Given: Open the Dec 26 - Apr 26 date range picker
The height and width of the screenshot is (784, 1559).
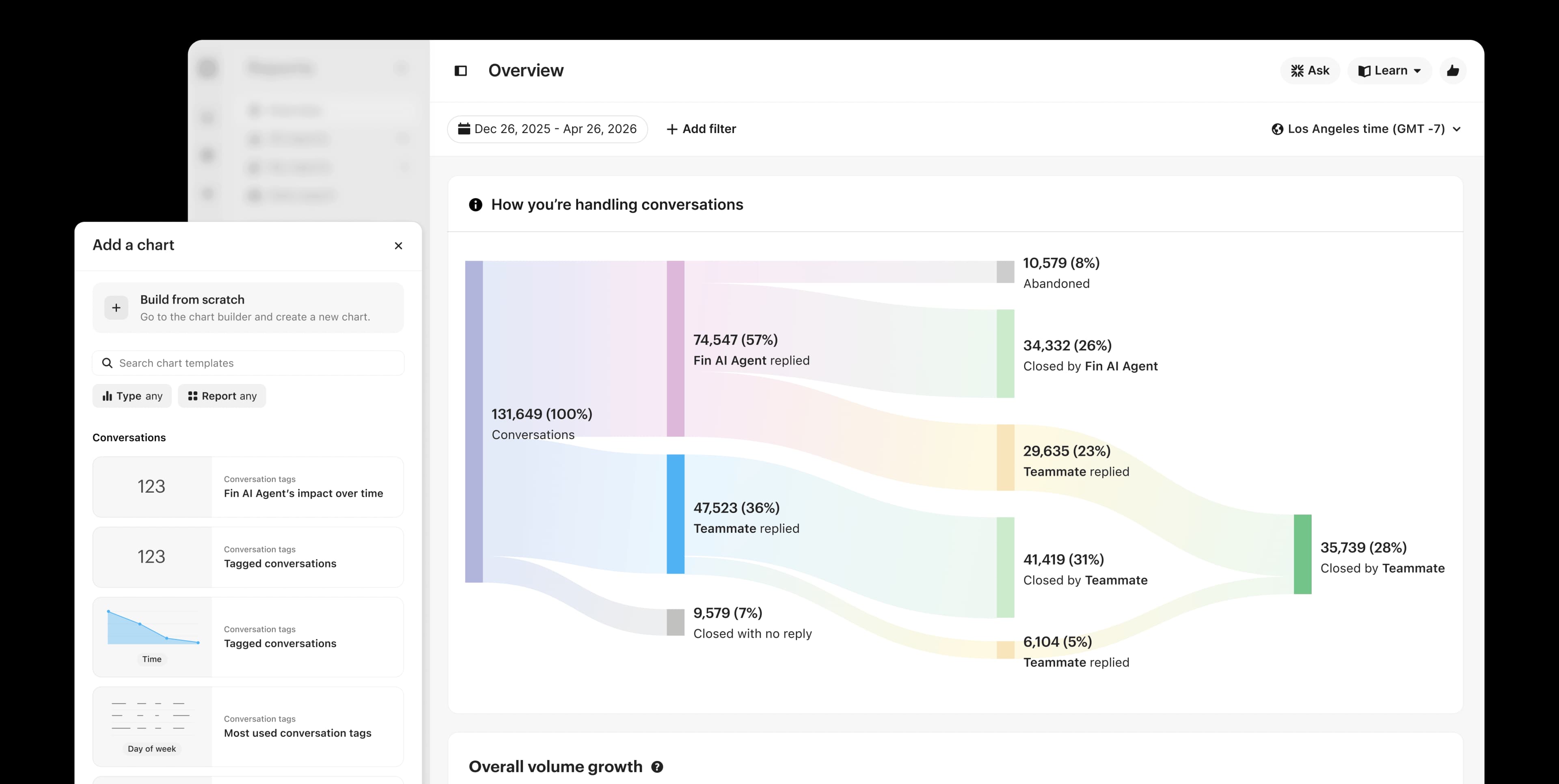Looking at the screenshot, I should tap(548, 128).
